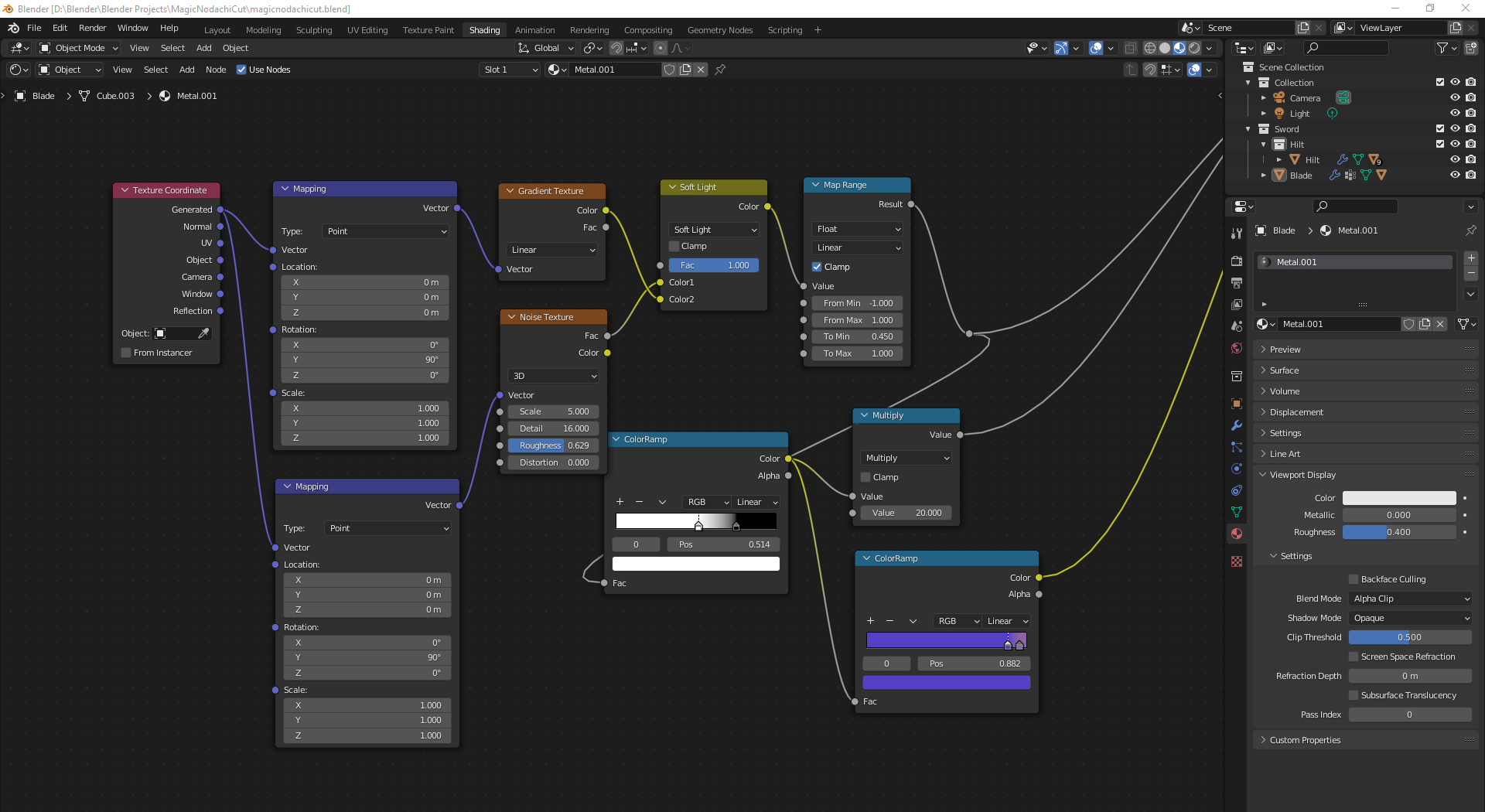This screenshot has width=1485, height=812.
Task: Open the Texture properties checker tab
Action: pyautogui.click(x=1237, y=561)
